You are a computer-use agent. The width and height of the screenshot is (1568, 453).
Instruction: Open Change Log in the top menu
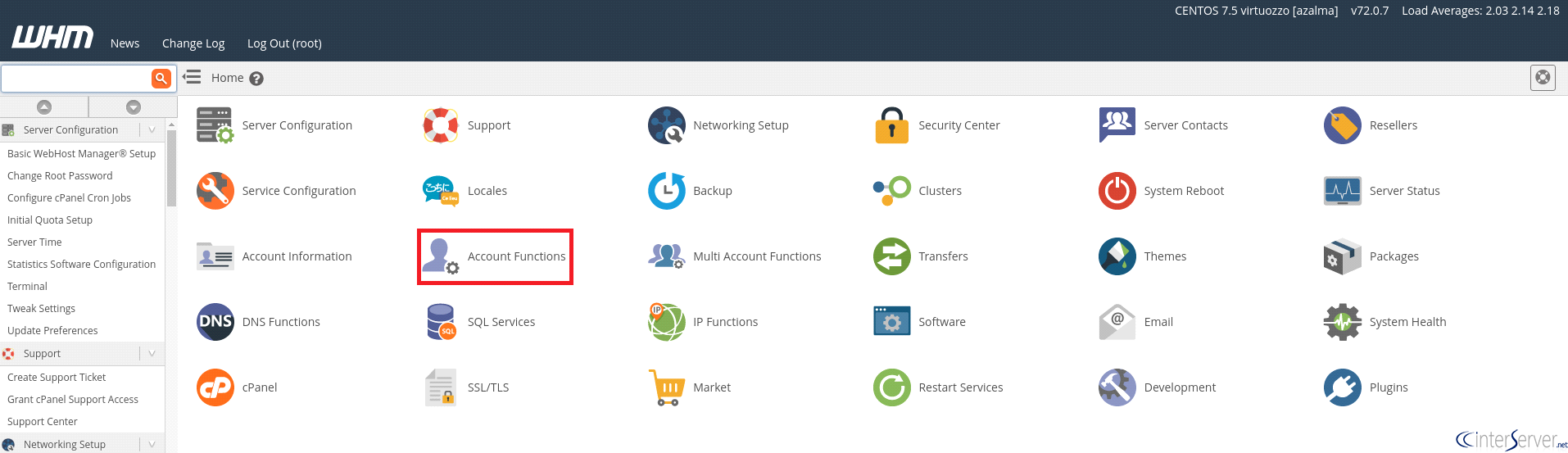tap(193, 43)
